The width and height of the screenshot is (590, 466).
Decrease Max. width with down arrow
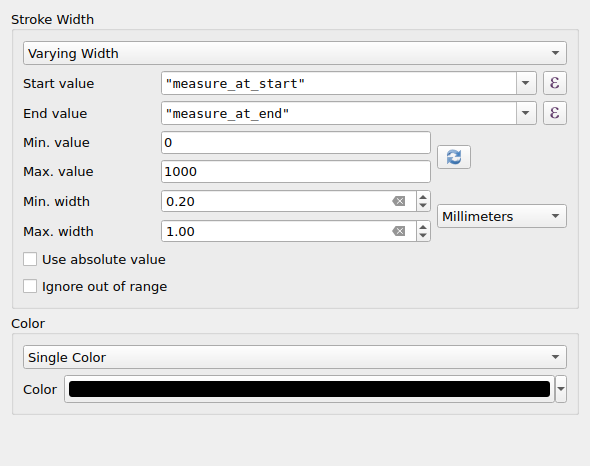tap(423, 236)
